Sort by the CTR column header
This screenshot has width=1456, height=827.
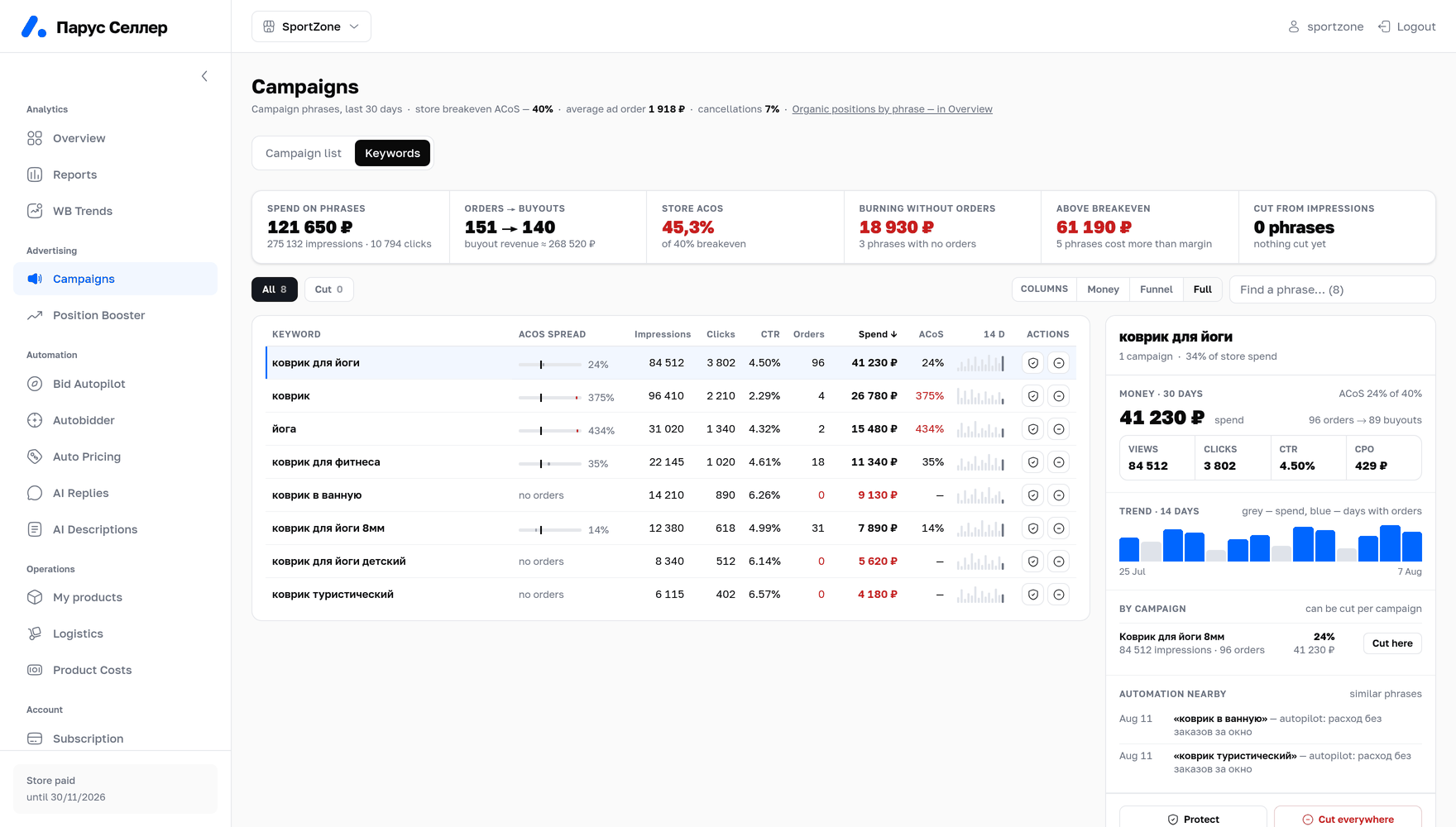770,334
